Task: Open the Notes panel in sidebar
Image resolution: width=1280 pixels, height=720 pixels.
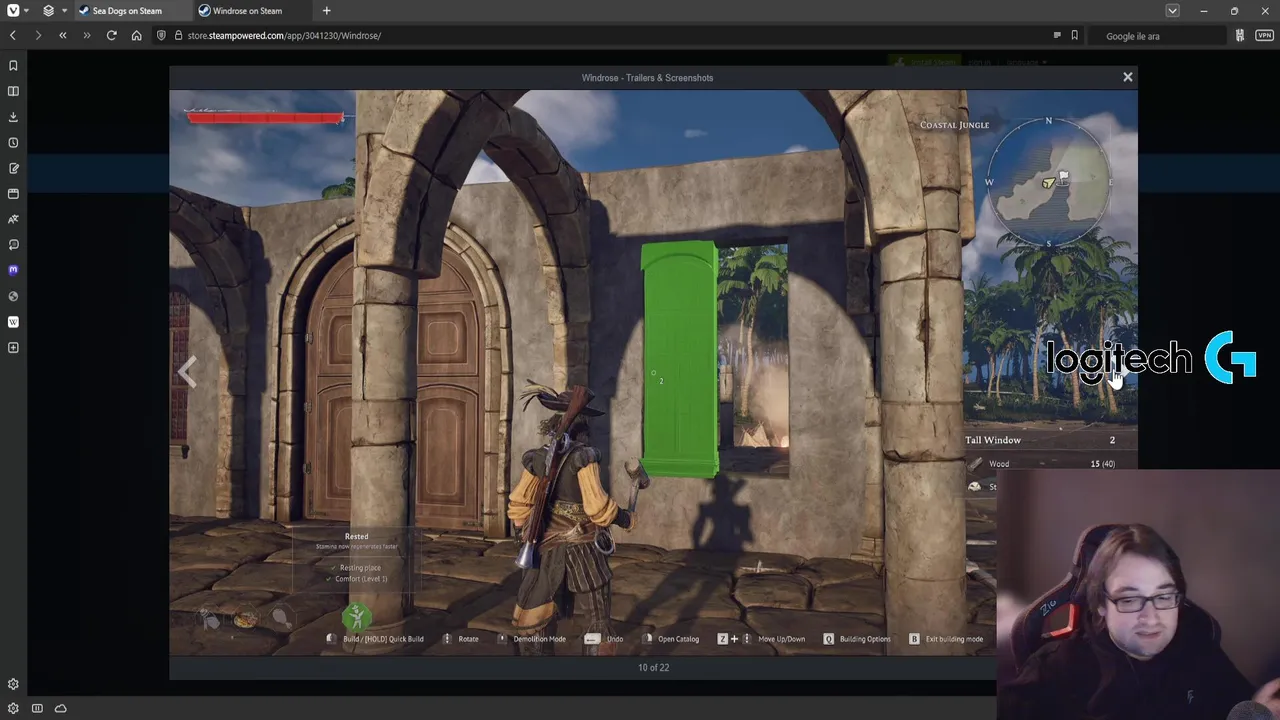Action: (x=13, y=168)
